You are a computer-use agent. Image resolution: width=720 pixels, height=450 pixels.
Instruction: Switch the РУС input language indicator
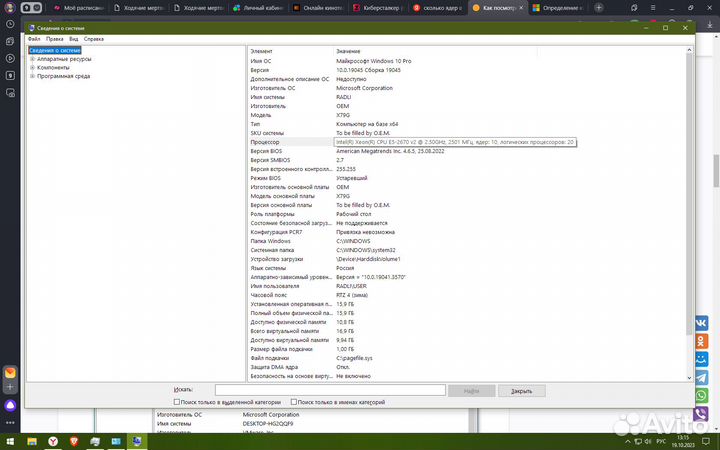661,442
